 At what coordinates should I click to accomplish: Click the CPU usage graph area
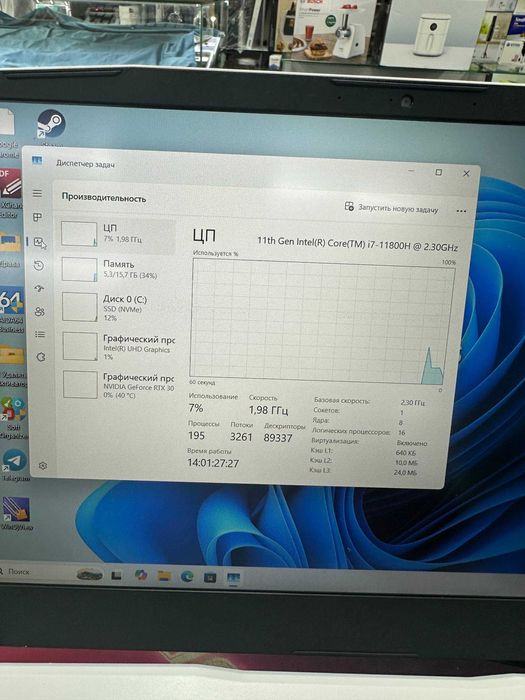tap(321, 321)
